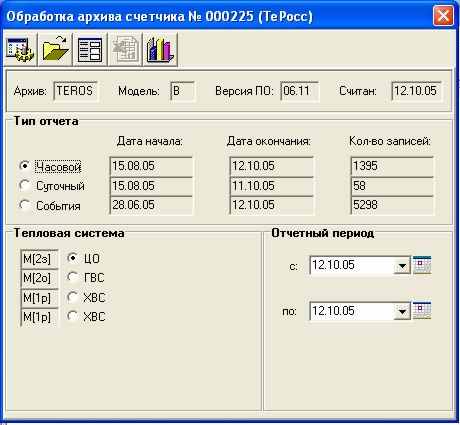The width and height of the screenshot is (460, 425).
Task: Click the M[2з] channel field
Action: coord(39,259)
